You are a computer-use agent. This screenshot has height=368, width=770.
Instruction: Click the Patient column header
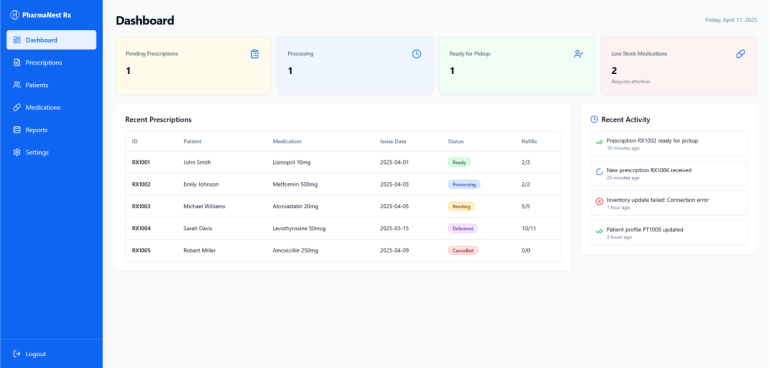192,142
